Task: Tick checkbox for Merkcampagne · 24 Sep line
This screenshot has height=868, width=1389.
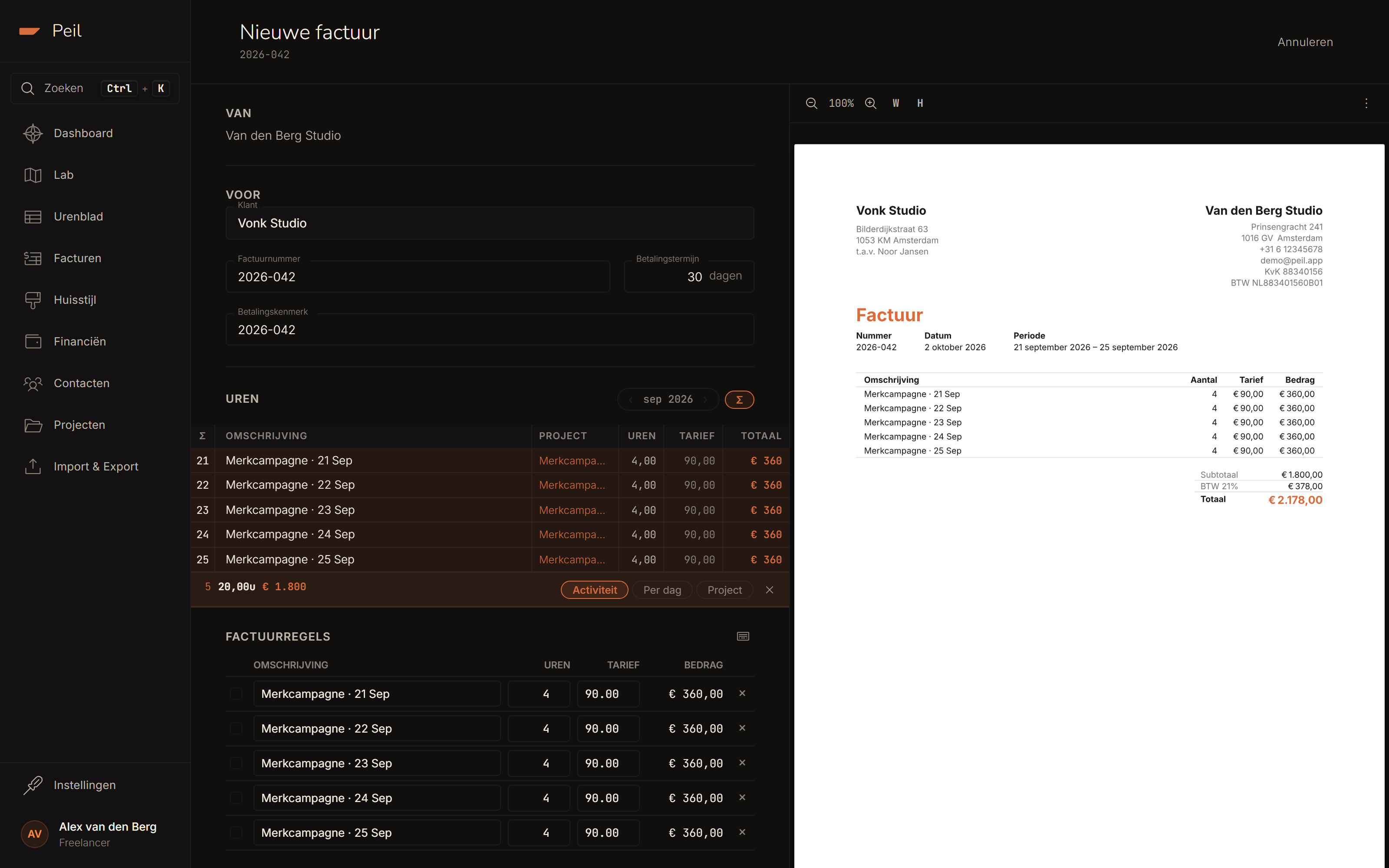Action: (x=236, y=798)
